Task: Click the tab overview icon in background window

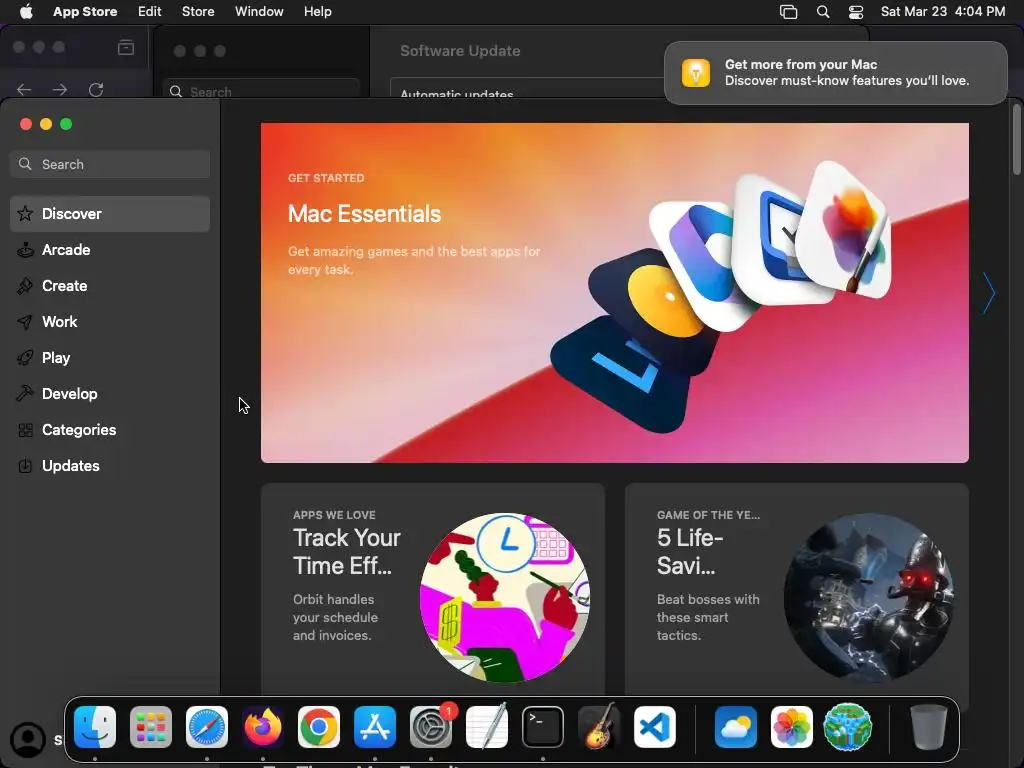Action: coord(125,47)
